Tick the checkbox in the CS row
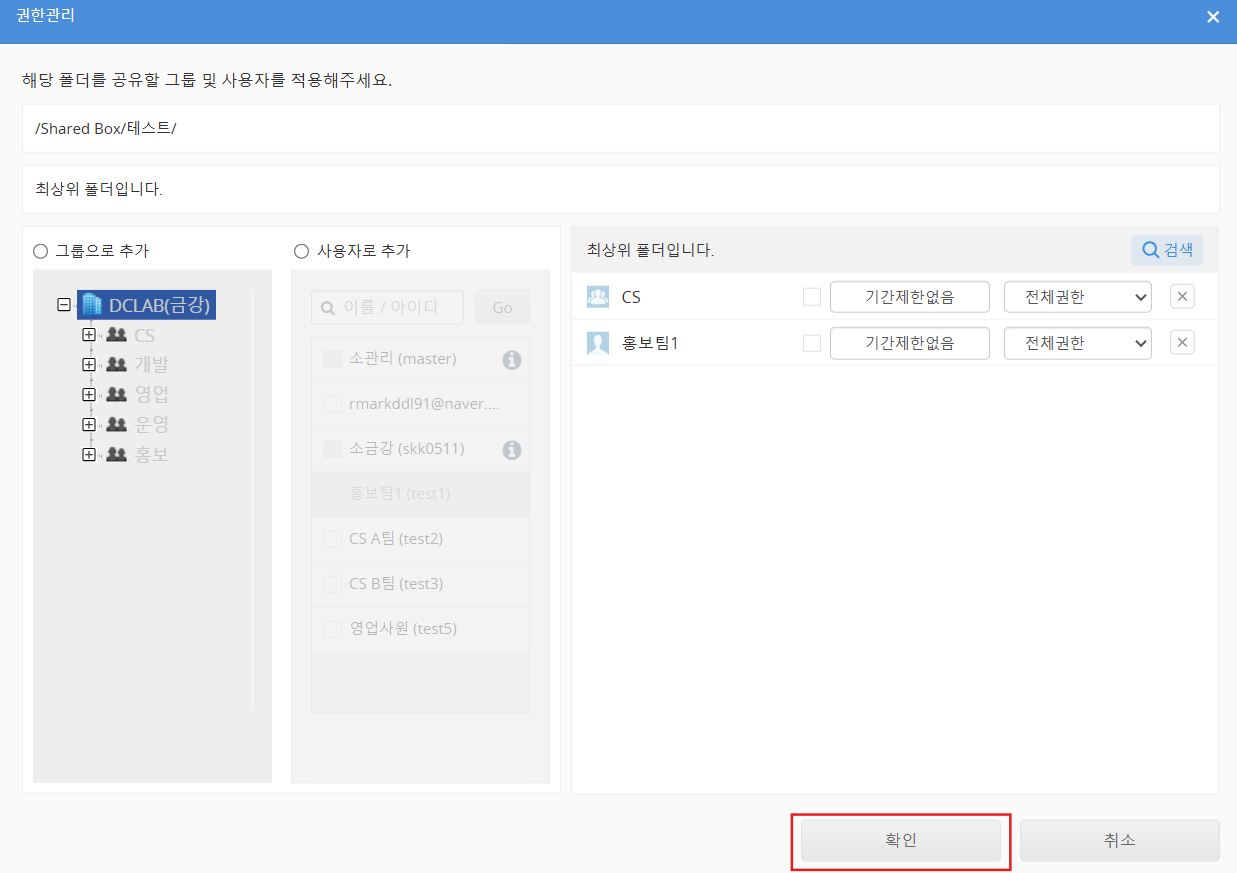1237x873 pixels. pos(812,297)
